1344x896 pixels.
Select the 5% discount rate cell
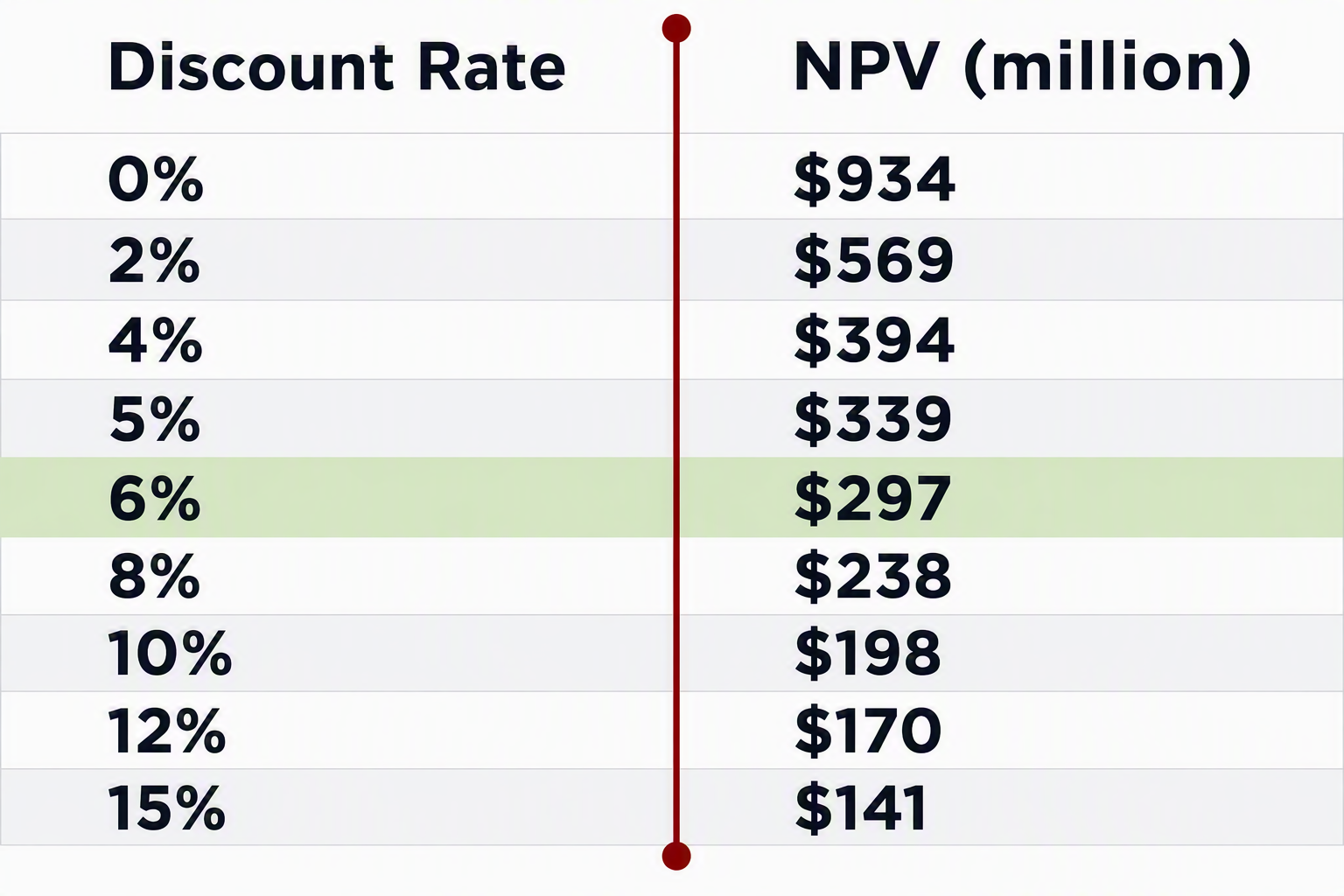(x=155, y=419)
